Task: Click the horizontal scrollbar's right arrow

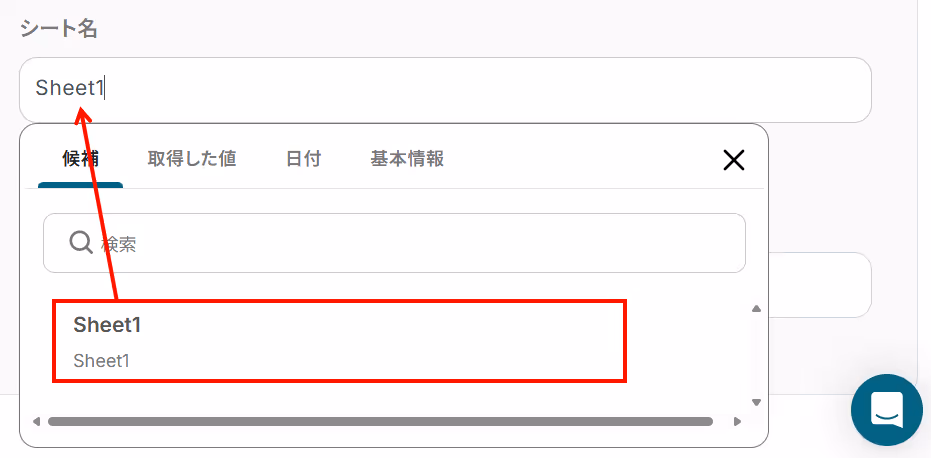Action: 737,422
